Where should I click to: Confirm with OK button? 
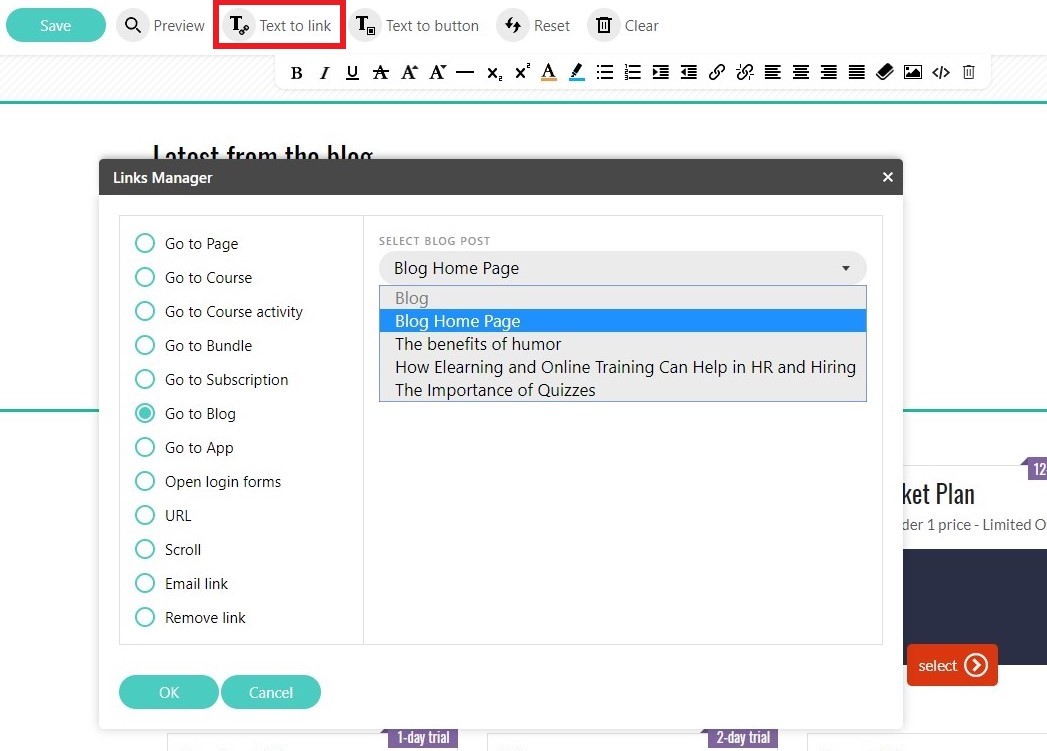click(x=169, y=692)
